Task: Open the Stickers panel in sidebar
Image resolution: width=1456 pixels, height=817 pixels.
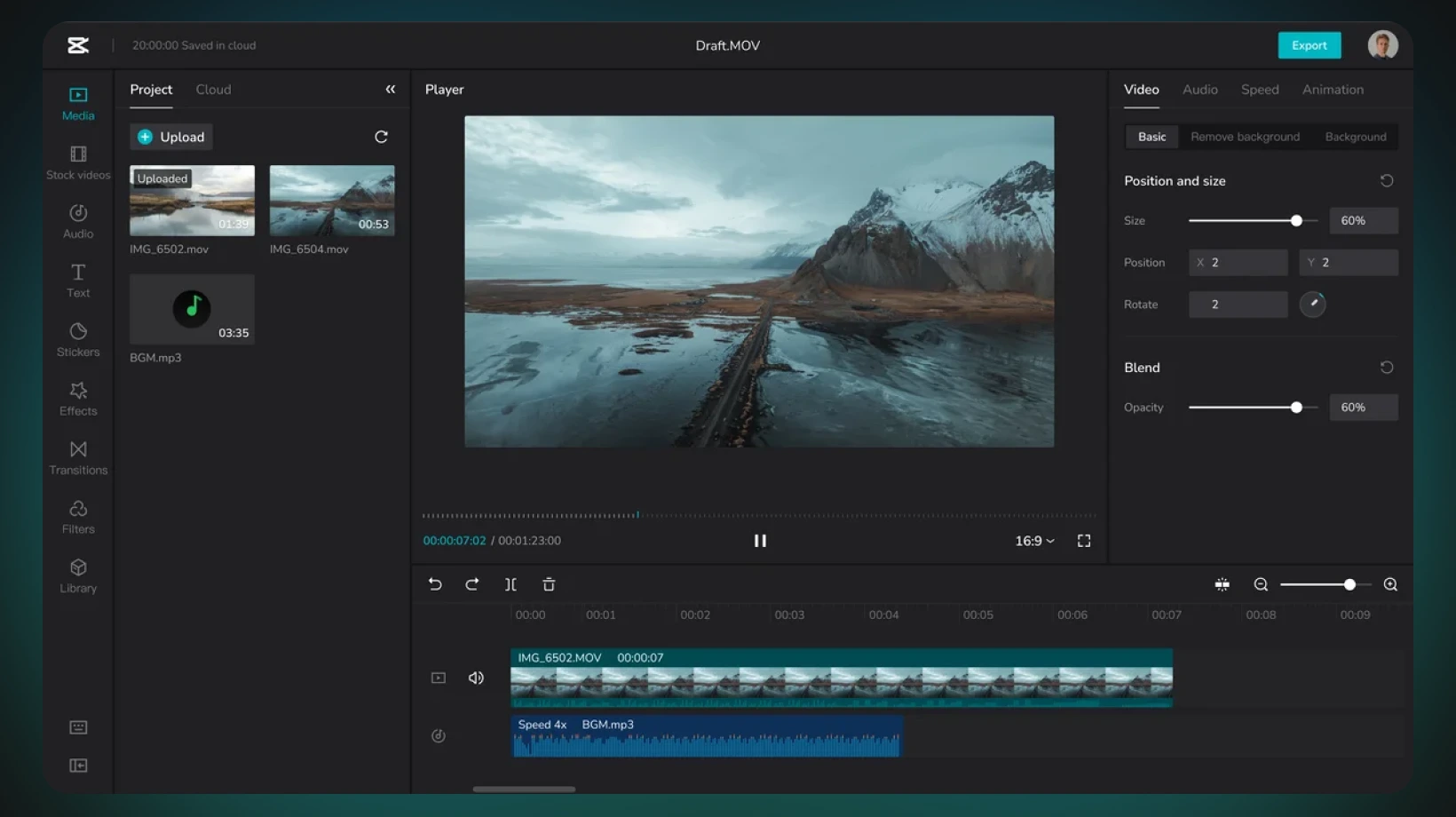Action: point(78,339)
